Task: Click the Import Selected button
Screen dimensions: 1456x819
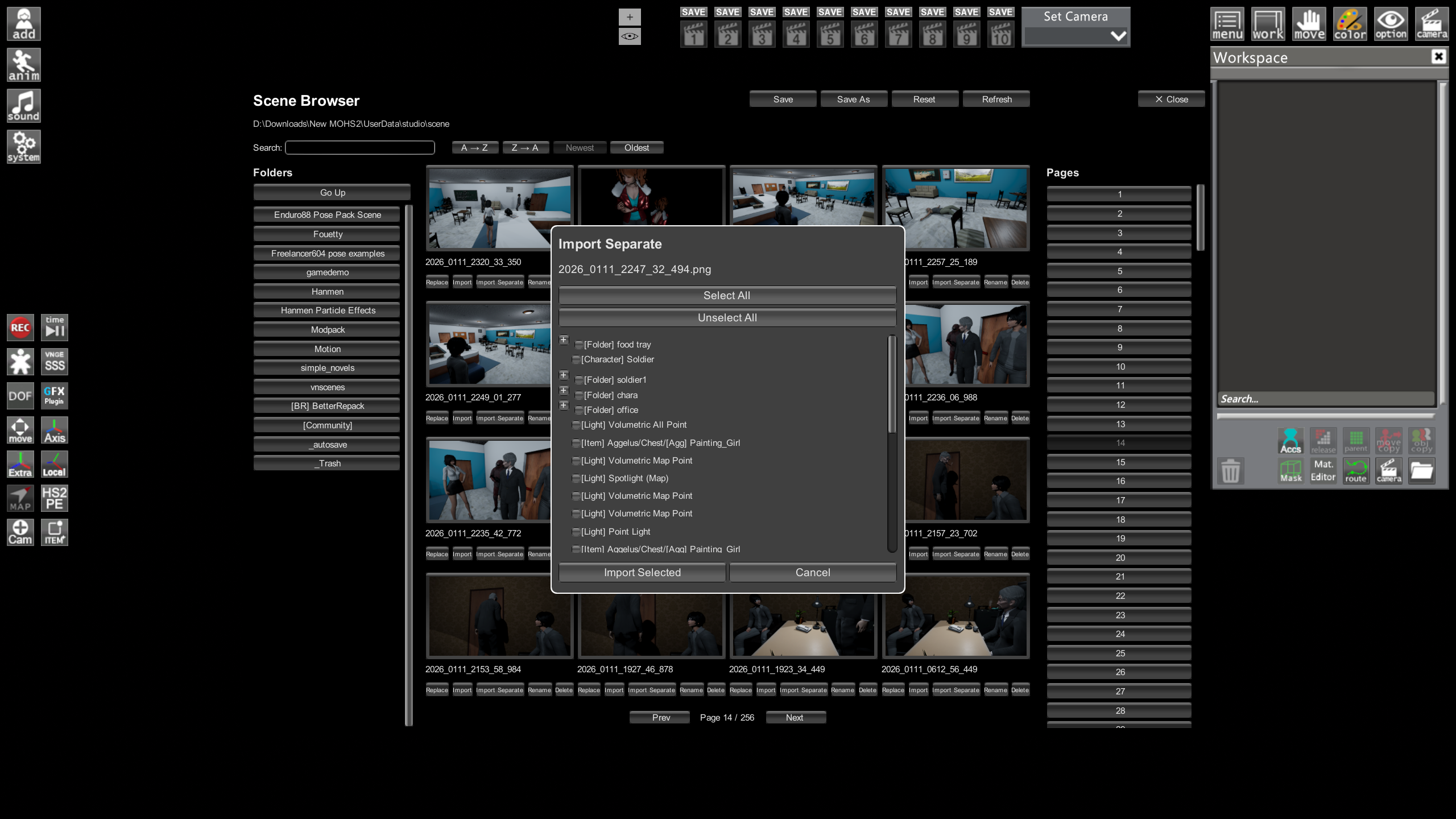Action: click(642, 573)
